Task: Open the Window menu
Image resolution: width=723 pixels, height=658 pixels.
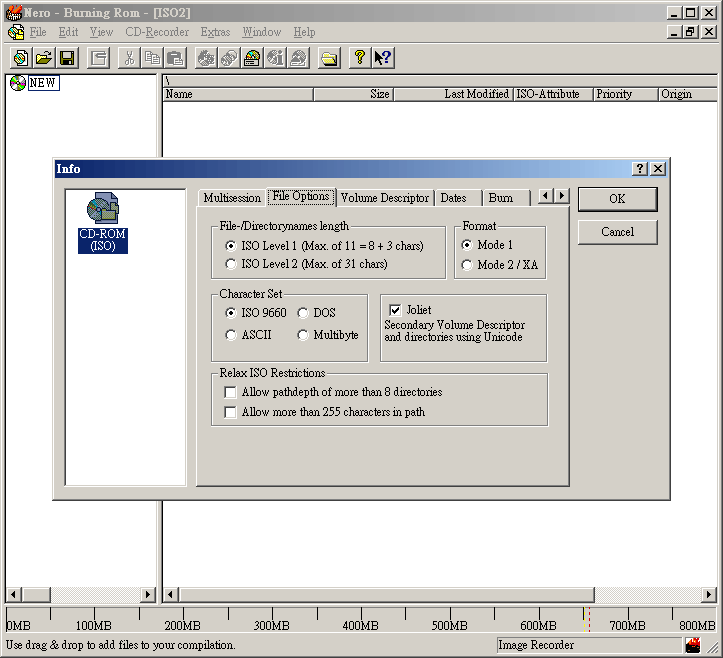Action: click(262, 32)
